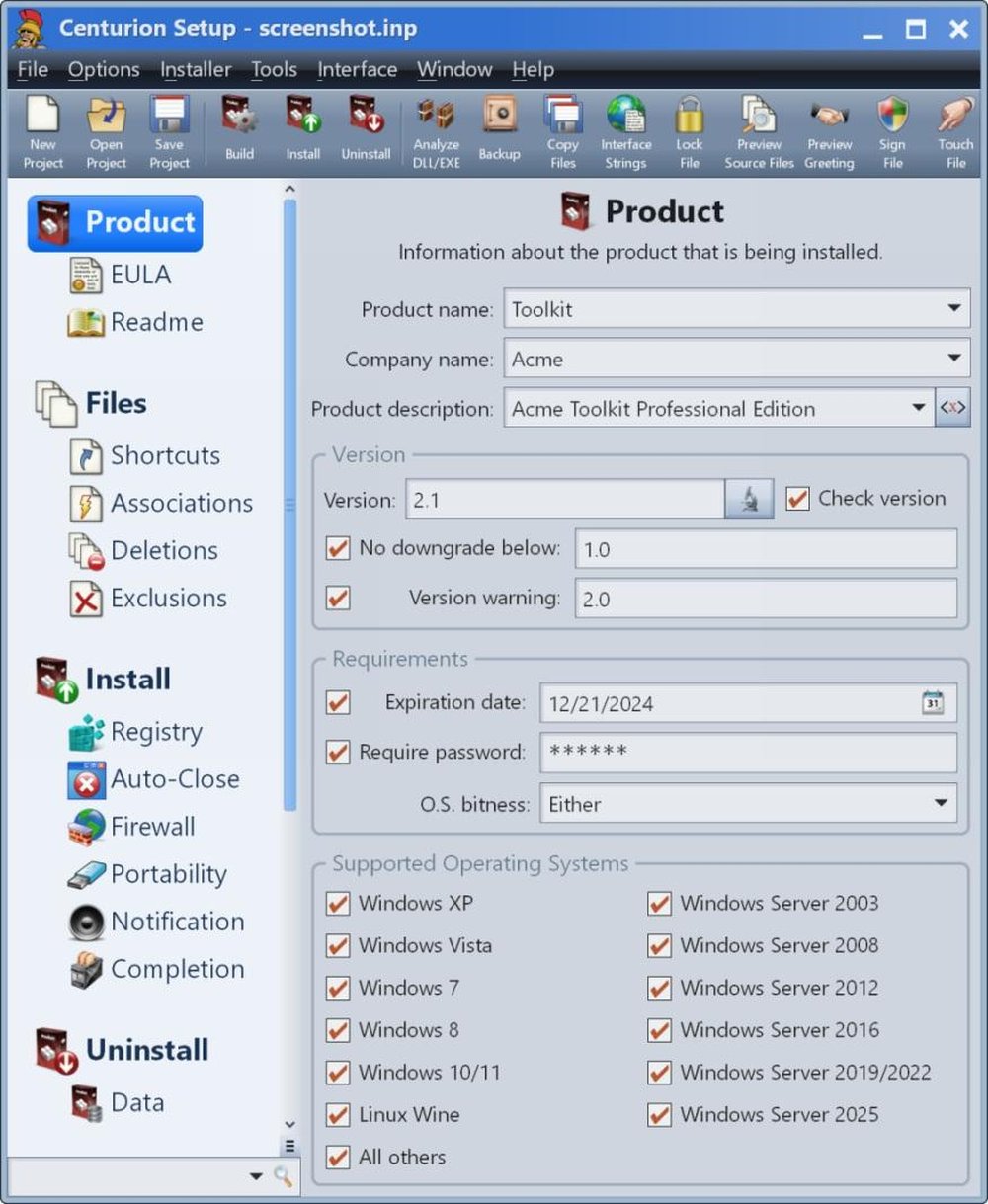Select Shortcuts in the sidebar
This screenshot has width=988, height=1204.
[x=145, y=456]
